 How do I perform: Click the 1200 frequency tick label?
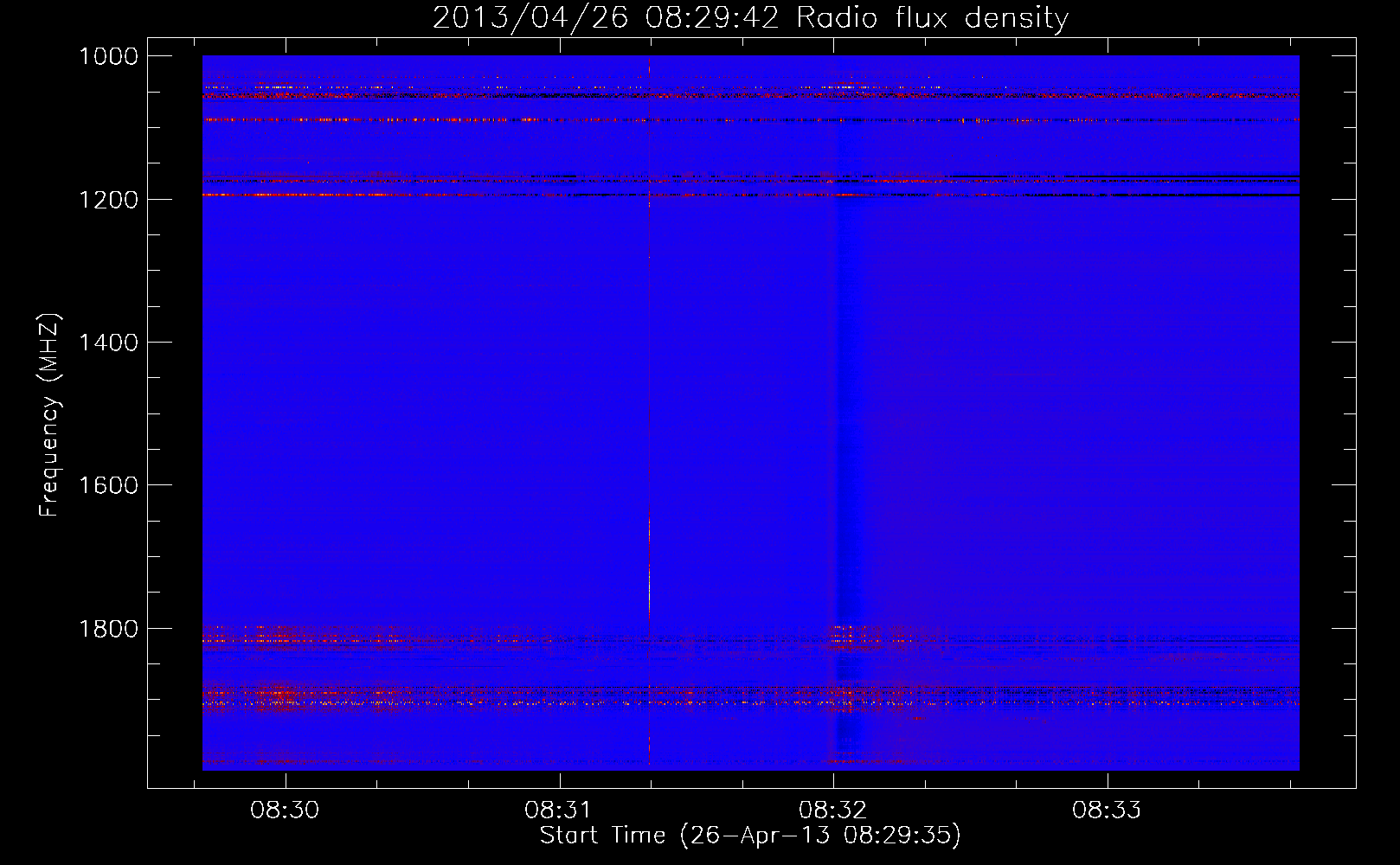(x=108, y=199)
